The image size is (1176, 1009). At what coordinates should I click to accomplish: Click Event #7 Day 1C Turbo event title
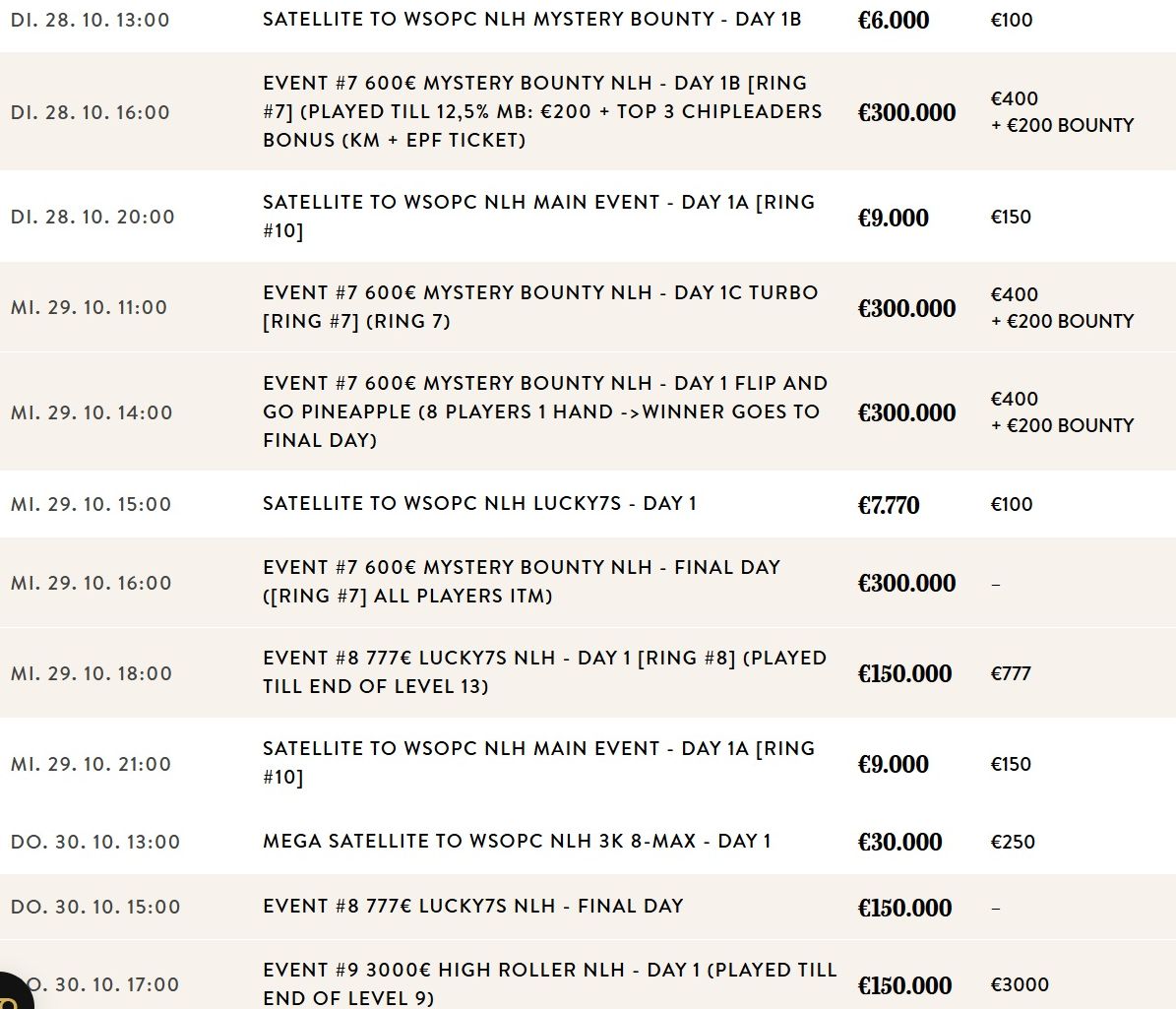[x=540, y=306]
